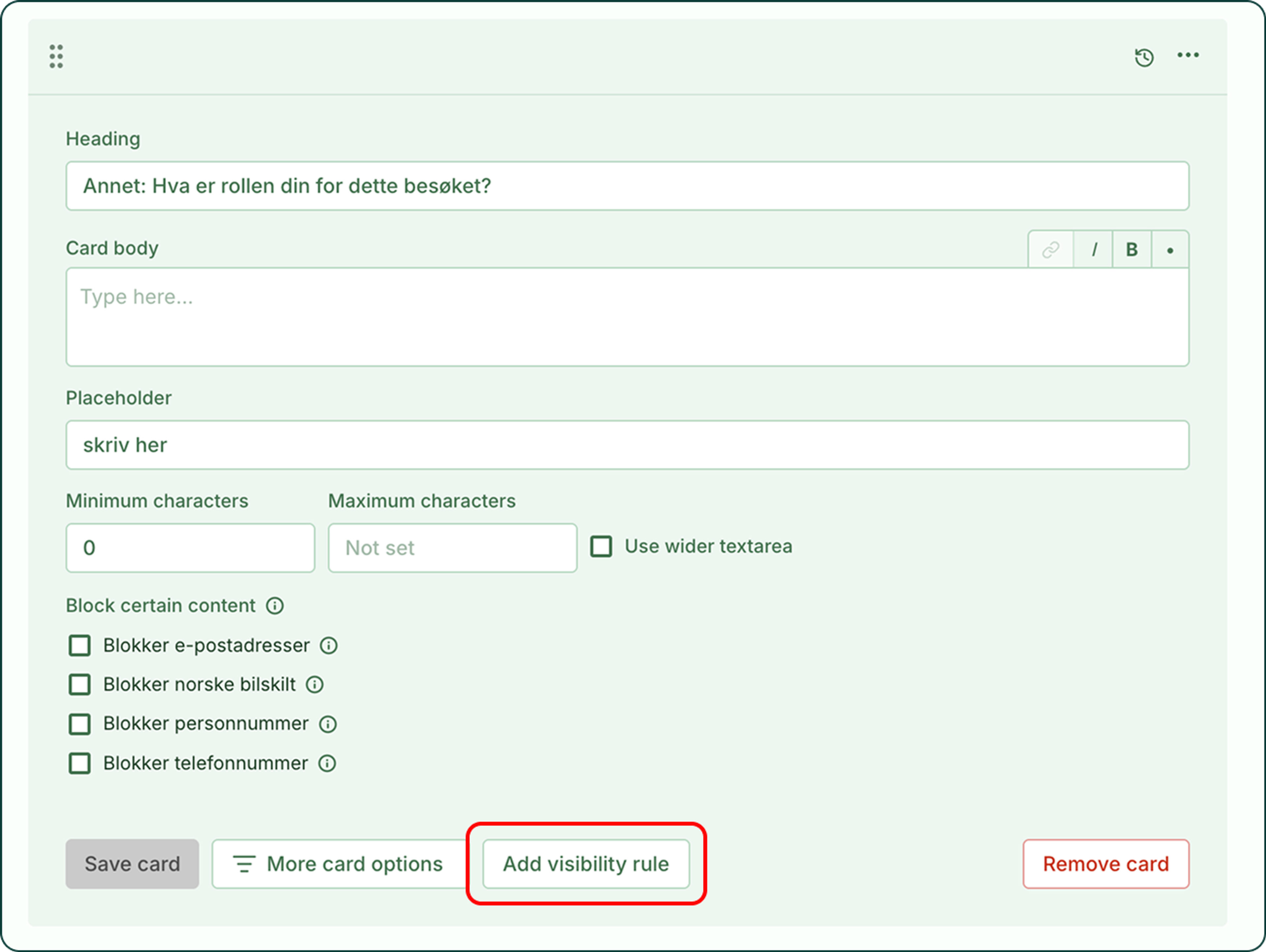This screenshot has width=1266, height=952.
Task: Check Blokker telefonnummer
Action: pos(79,763)
